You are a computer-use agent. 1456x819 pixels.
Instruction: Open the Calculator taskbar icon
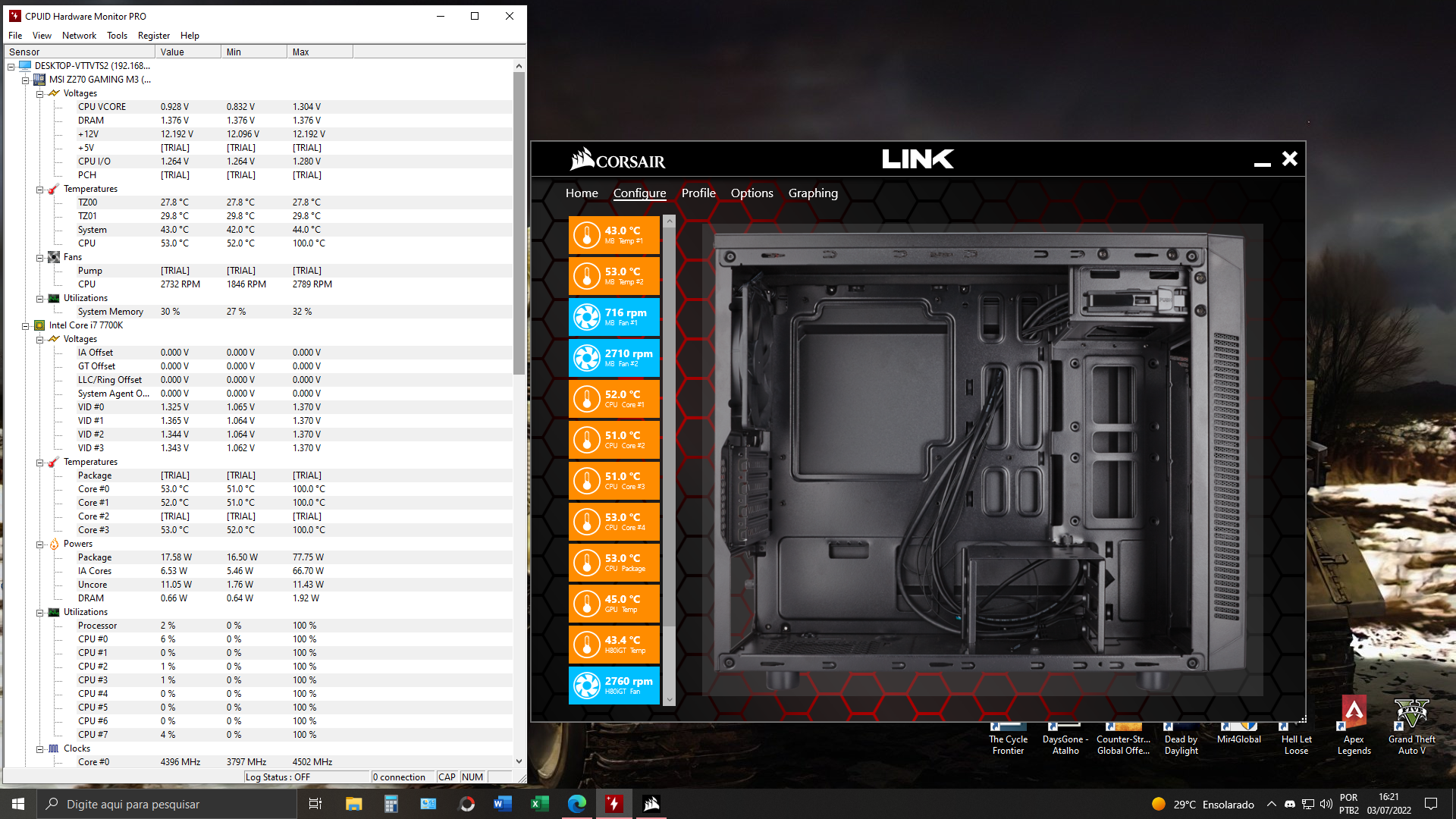pyautogui.click(x=391, y=804)
